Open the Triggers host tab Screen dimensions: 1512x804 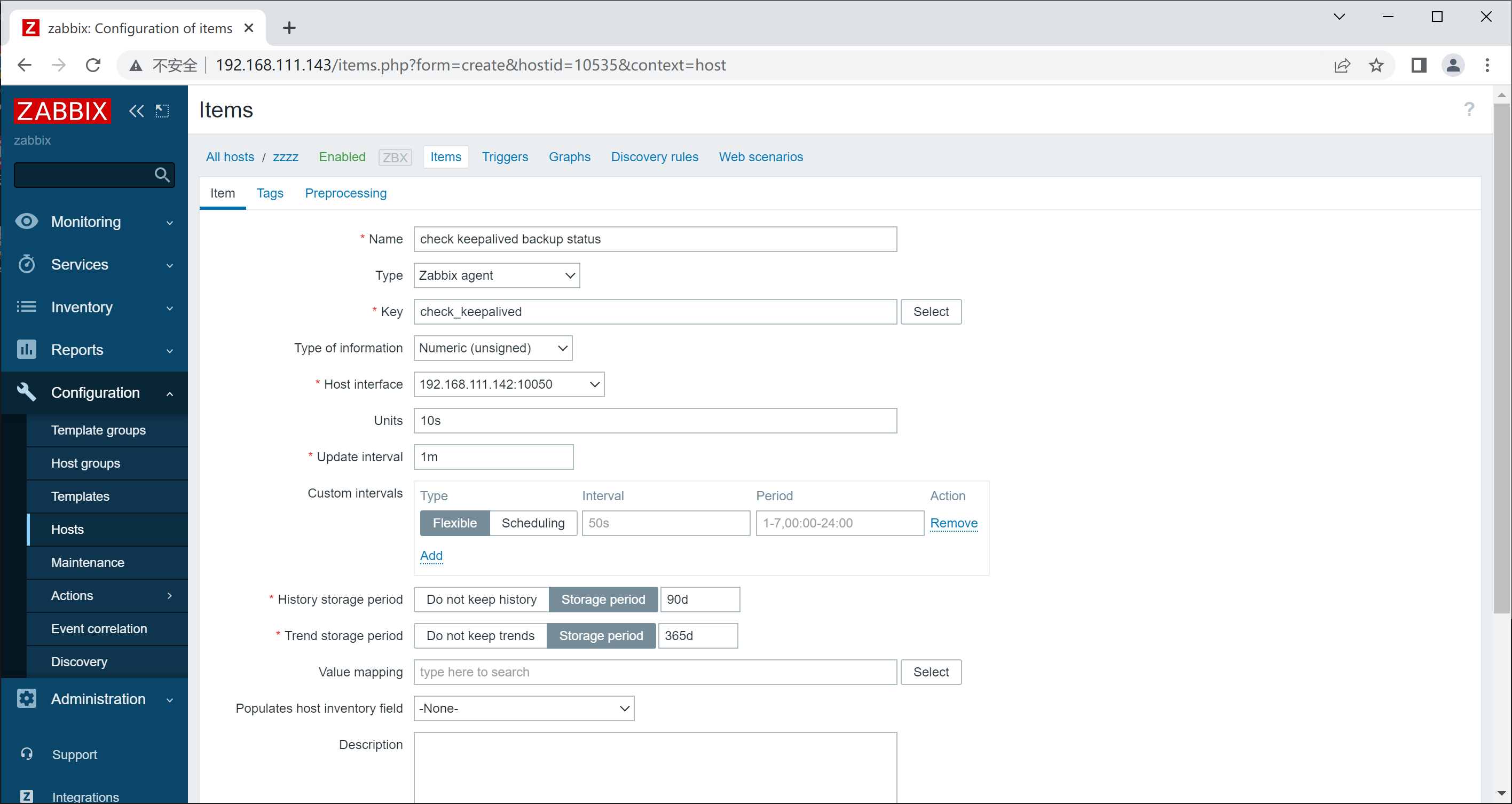(x=505, y=157)
